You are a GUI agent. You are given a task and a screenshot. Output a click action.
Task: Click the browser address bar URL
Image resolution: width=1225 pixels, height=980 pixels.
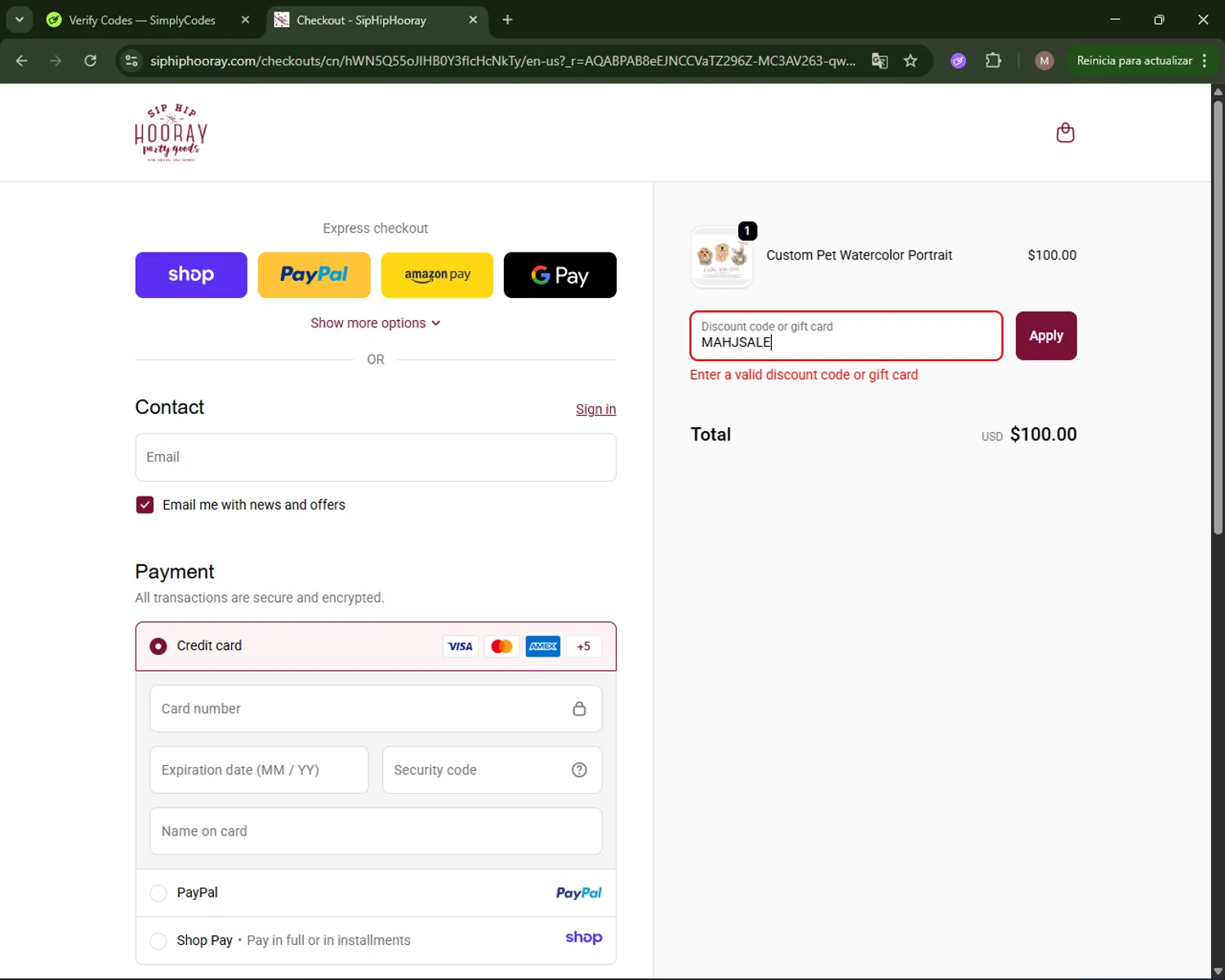(502, 60)
